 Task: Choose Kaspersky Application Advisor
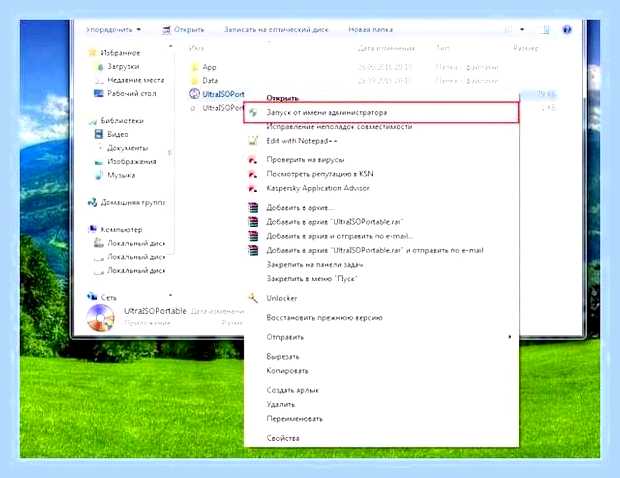point(318,188)
